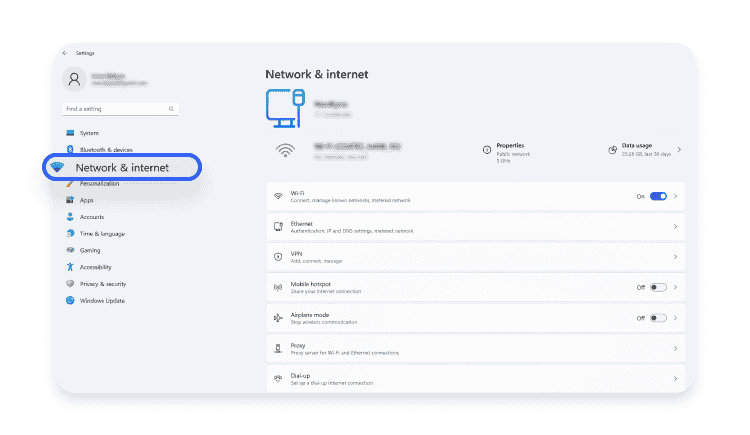Click the Personalization brush icon
The image size is (750, 435).
[70, 184]
